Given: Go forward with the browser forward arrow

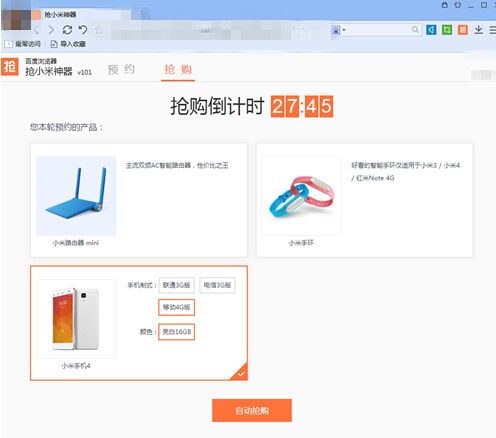Looking at the screenshot, I should coord(51,30).
